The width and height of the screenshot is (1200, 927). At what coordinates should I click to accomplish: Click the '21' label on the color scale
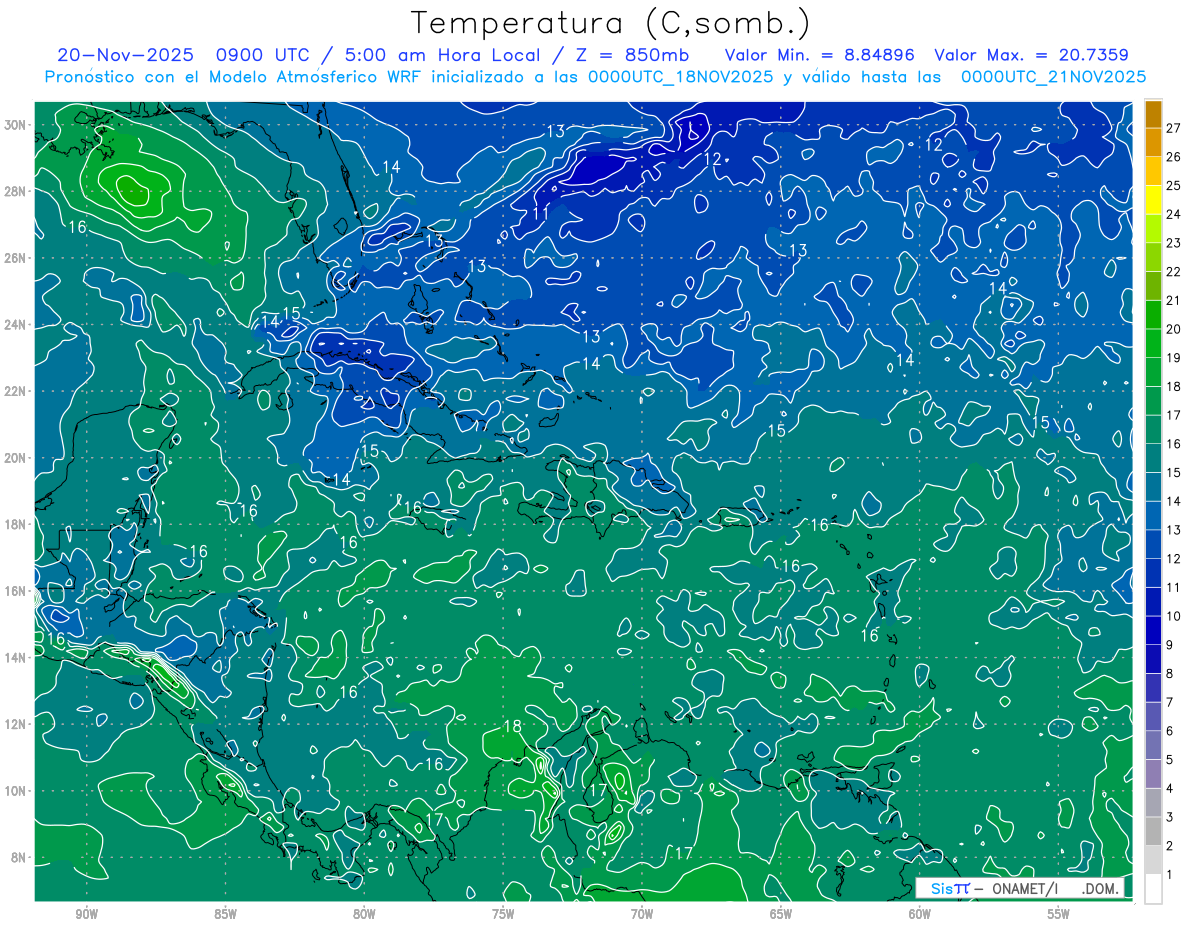click(1173, 300)
